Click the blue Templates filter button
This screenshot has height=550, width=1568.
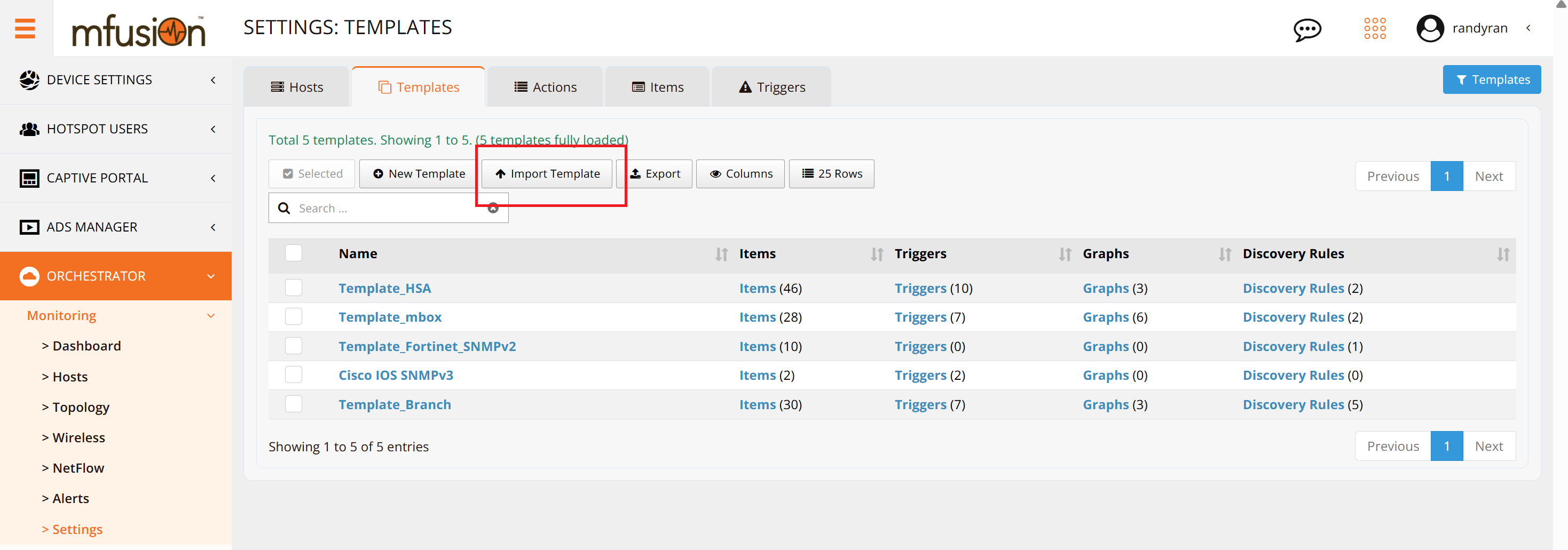tap(1491, 79)
